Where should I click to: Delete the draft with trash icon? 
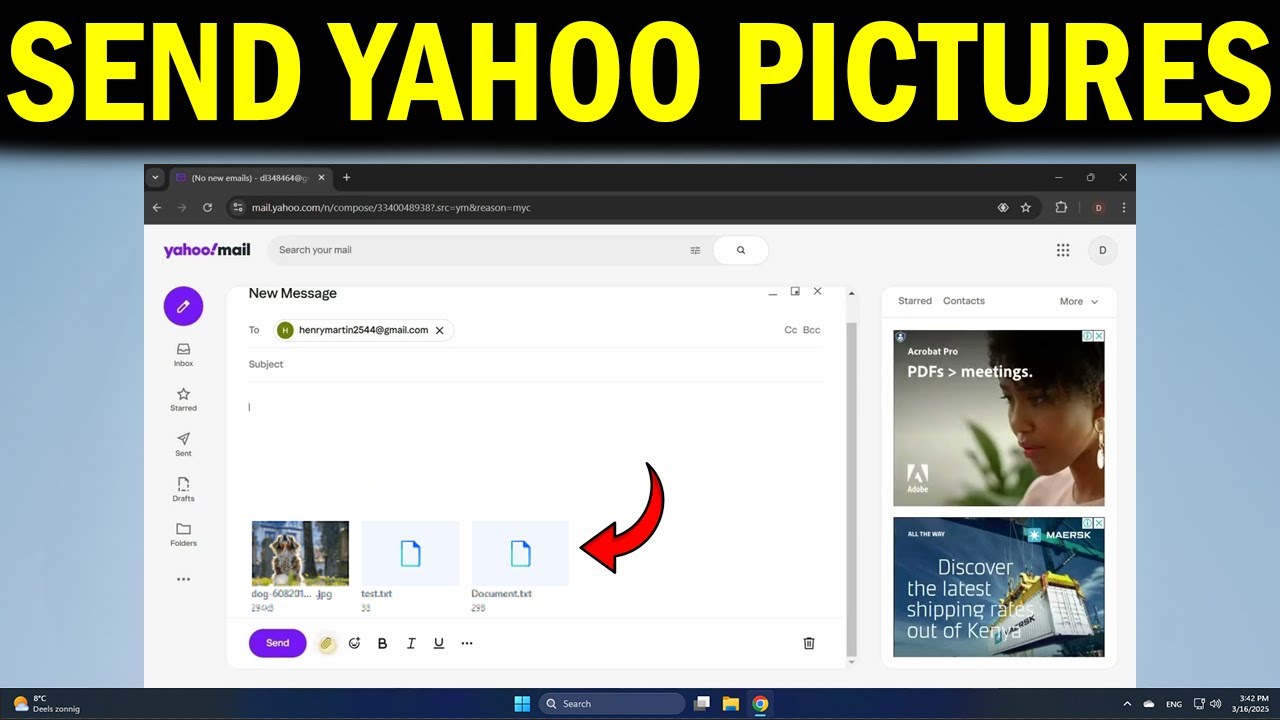coord(809,643)
